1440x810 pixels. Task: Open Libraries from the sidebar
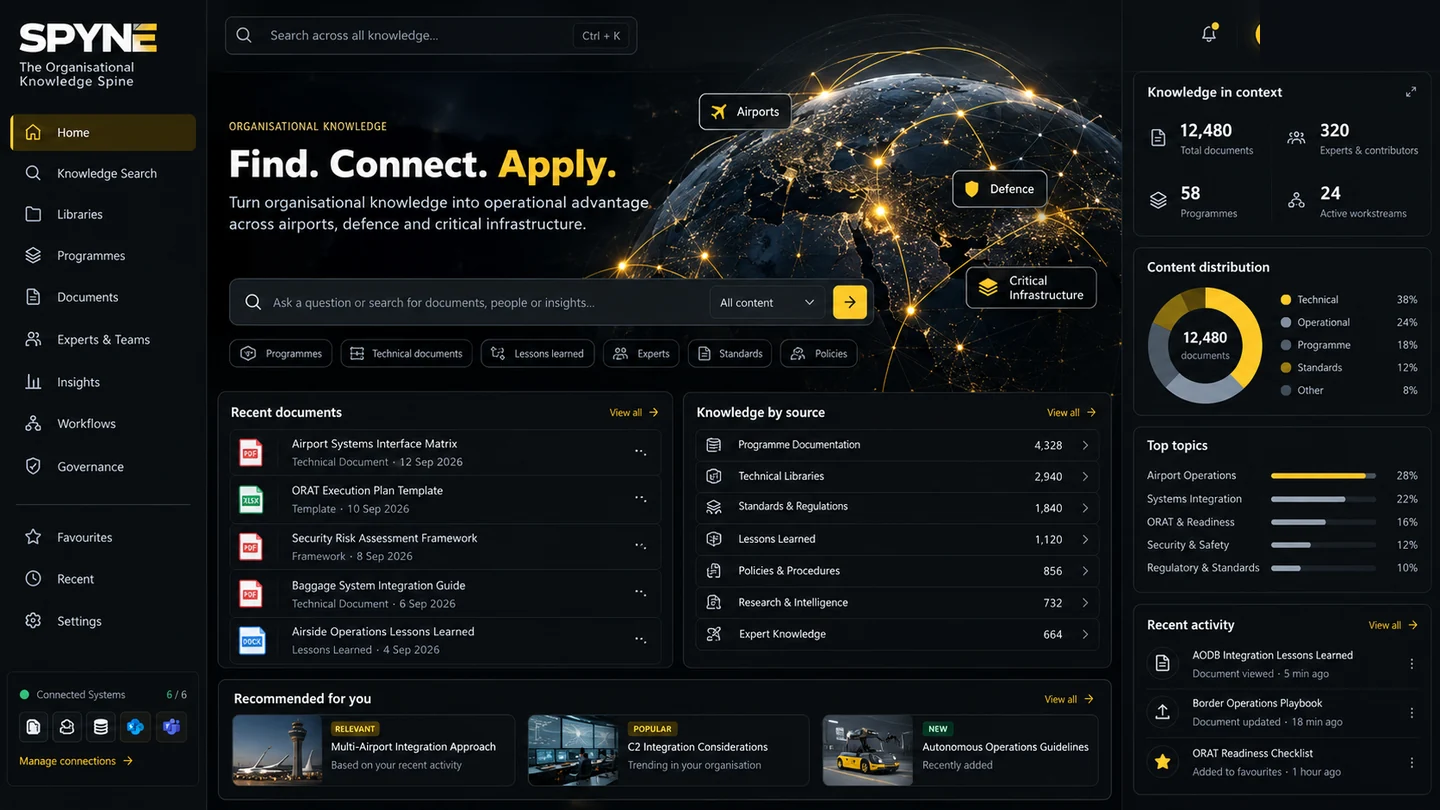103,214
